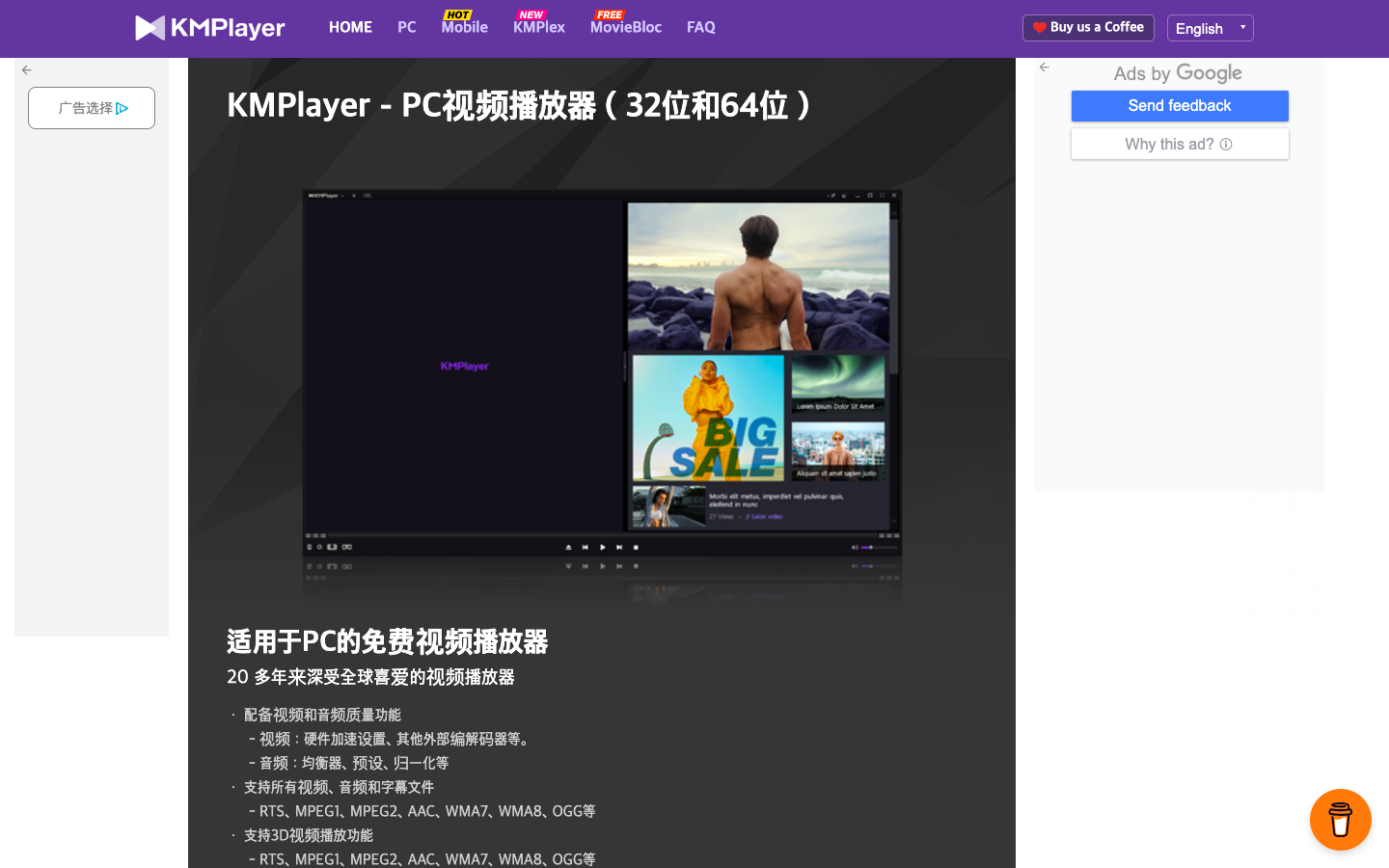The height and width of the screenshot is (868, 1389).
Task: Open the English language dropdown
Action: click(x=1210, y=28)
